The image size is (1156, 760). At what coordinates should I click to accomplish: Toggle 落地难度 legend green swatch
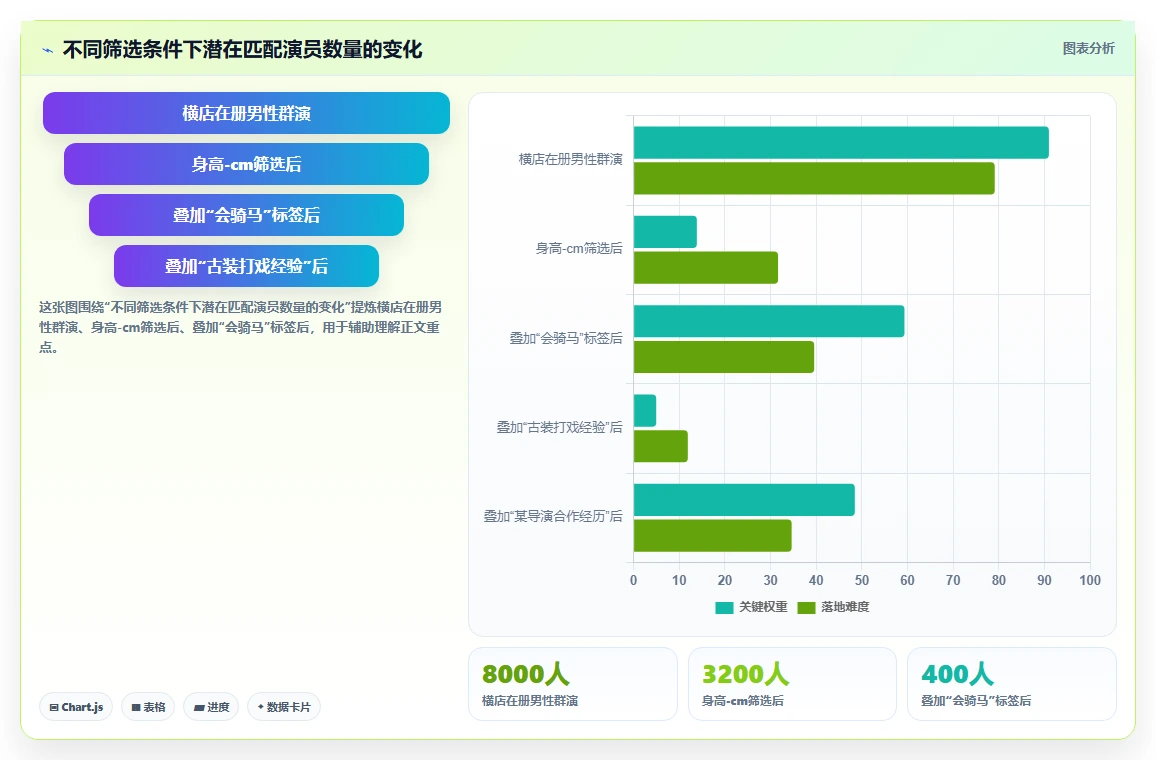click(x=807, y=607)
